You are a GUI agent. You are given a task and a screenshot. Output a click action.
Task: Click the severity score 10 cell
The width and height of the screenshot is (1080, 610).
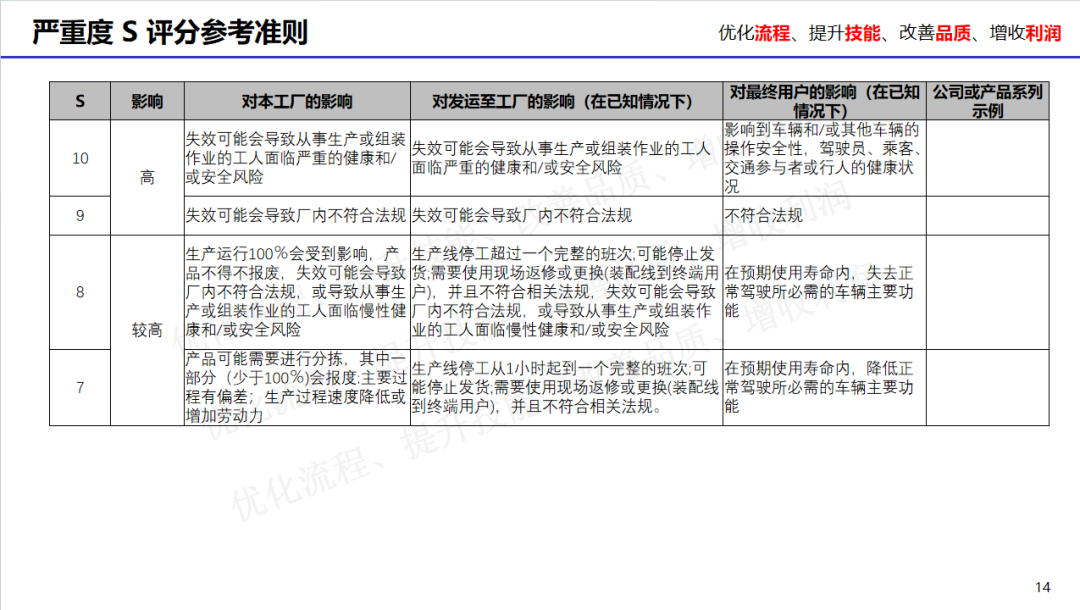(x=80, y=158)
